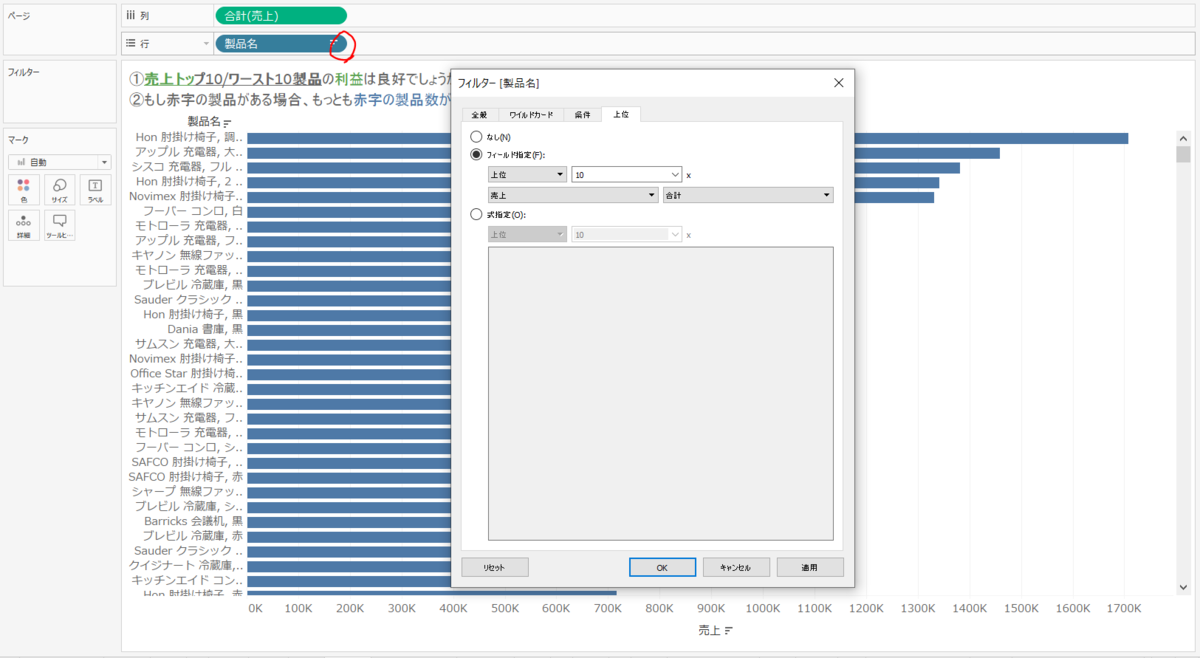The width and height of the screenshot is (1200, 658).
Task: Select the 式指定(O) radio option
Action: (x=476, y=214)
